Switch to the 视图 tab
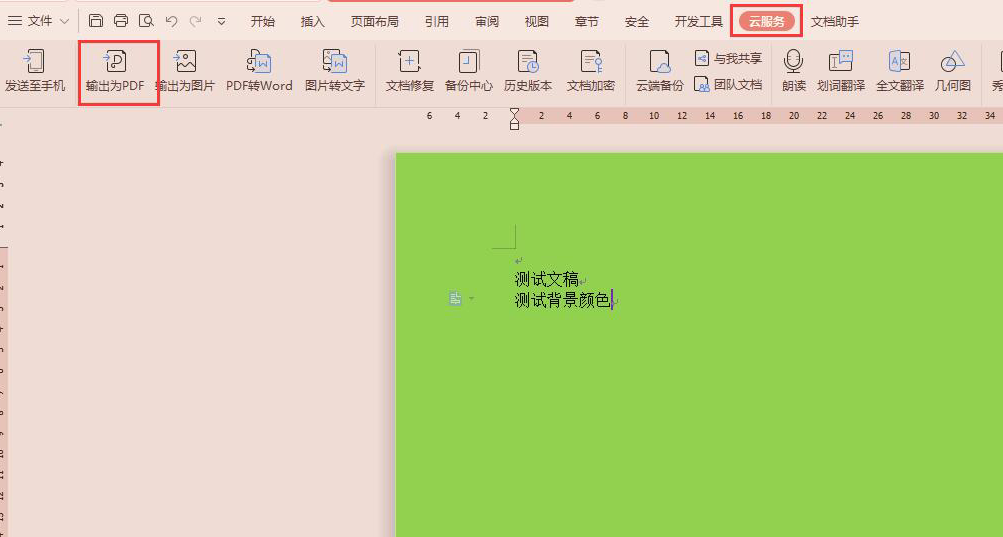 click(536, 21)
